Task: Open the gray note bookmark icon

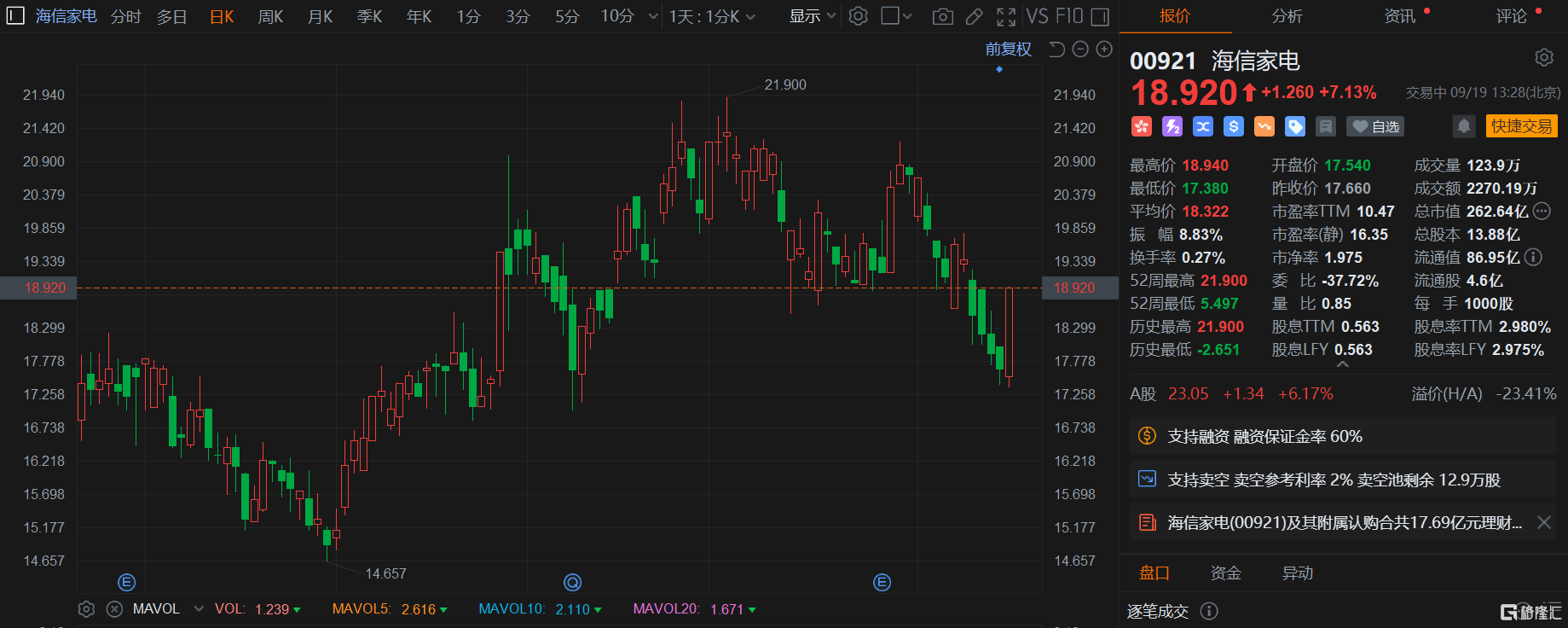Action: pos(1326,126)
